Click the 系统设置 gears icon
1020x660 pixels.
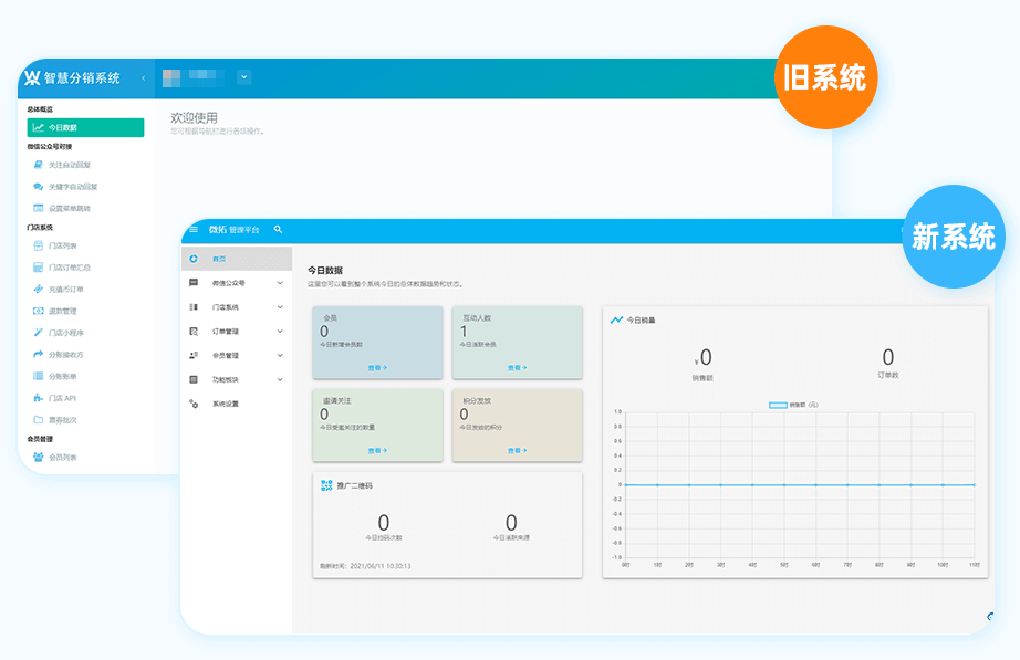pos(193,404)
